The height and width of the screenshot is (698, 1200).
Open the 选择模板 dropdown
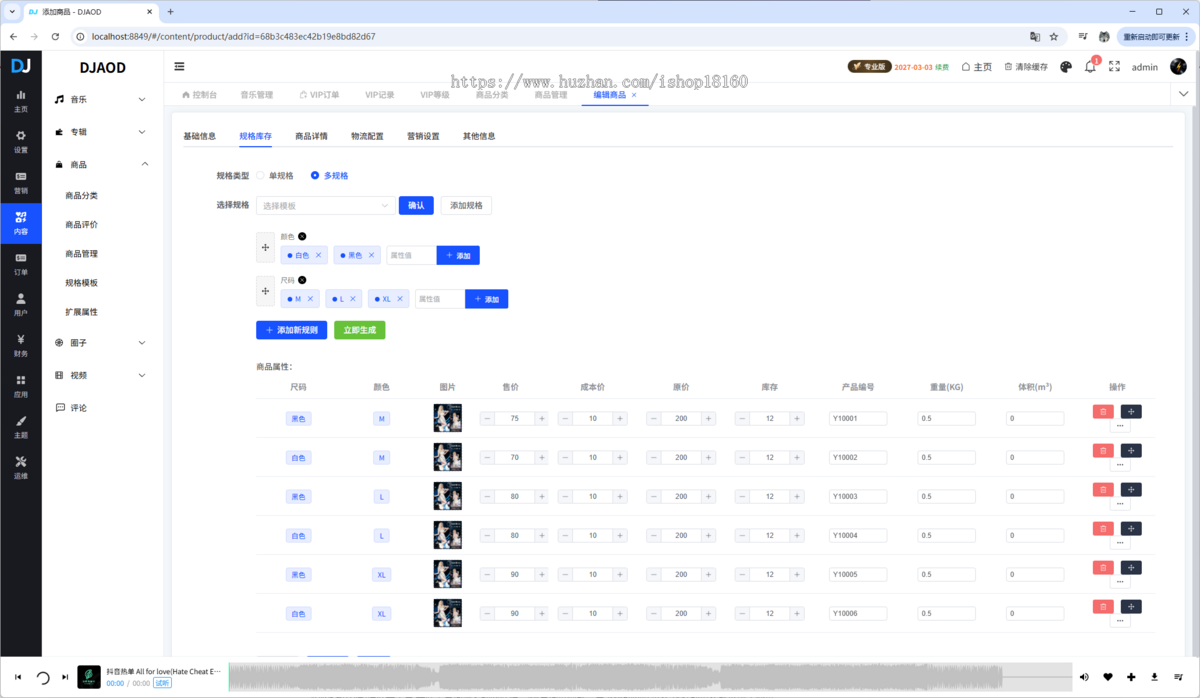[325, 206]
